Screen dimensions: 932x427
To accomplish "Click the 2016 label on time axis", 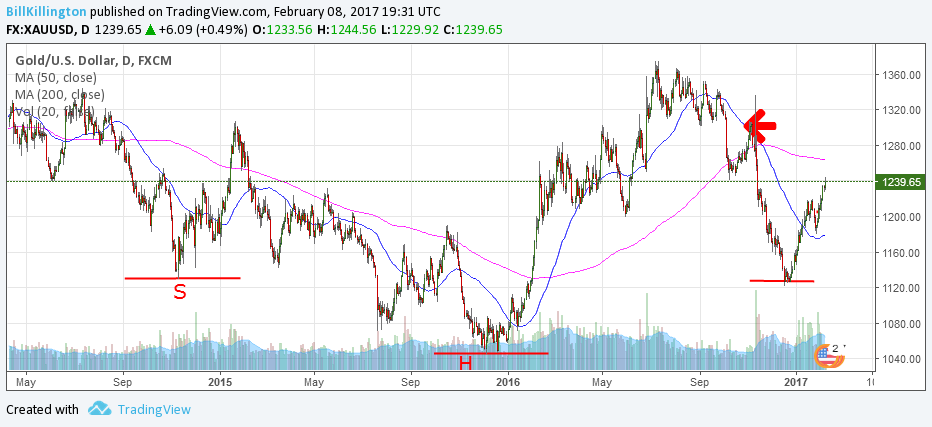I will pos(508,381).
